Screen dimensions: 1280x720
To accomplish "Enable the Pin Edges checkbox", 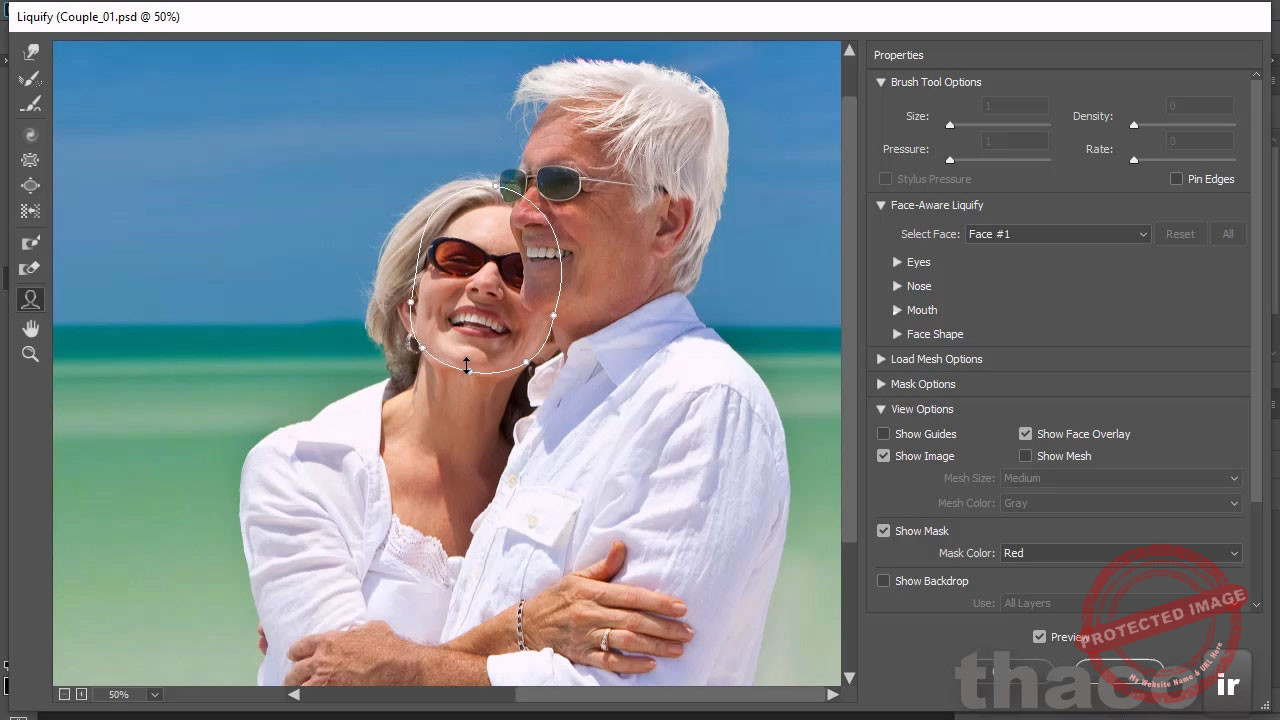I will (1176, 179).
